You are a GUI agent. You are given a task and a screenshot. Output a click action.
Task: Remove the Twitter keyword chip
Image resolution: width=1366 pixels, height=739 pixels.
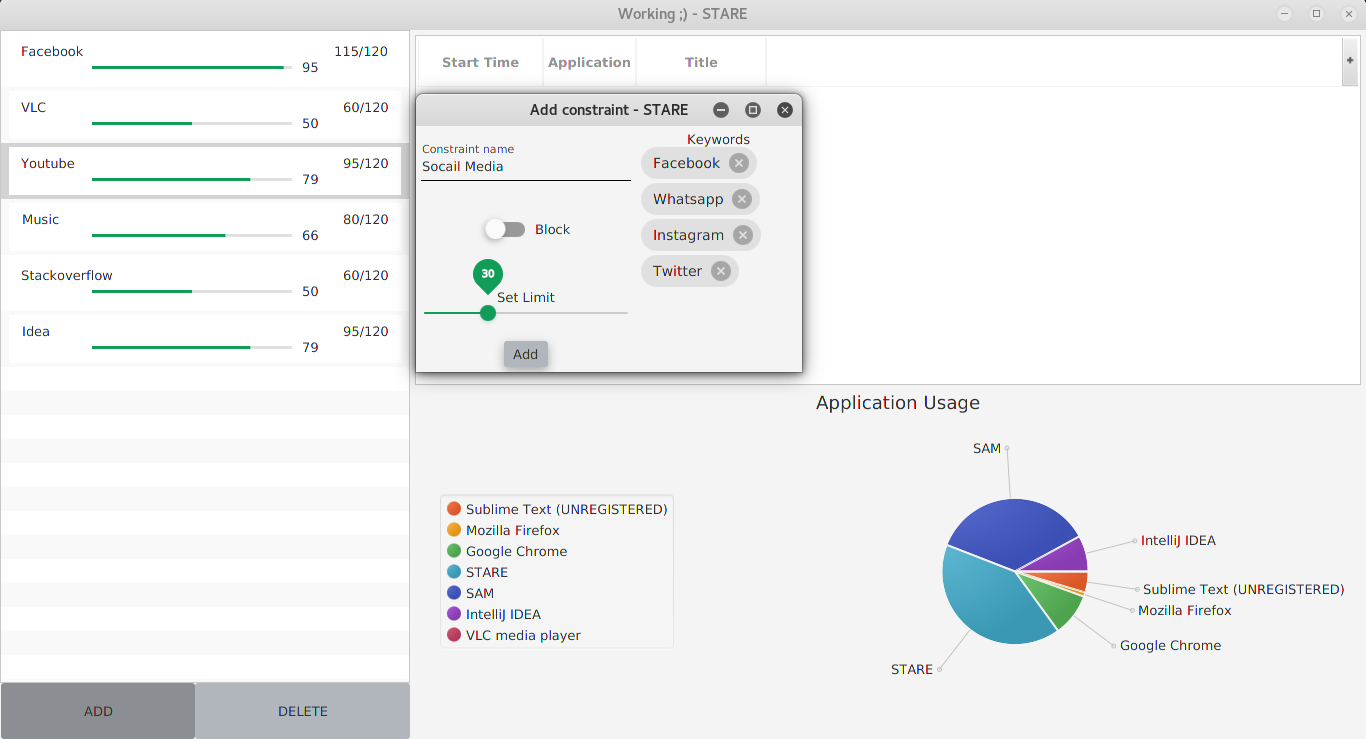pyautogui.click(x=721, y=271)
